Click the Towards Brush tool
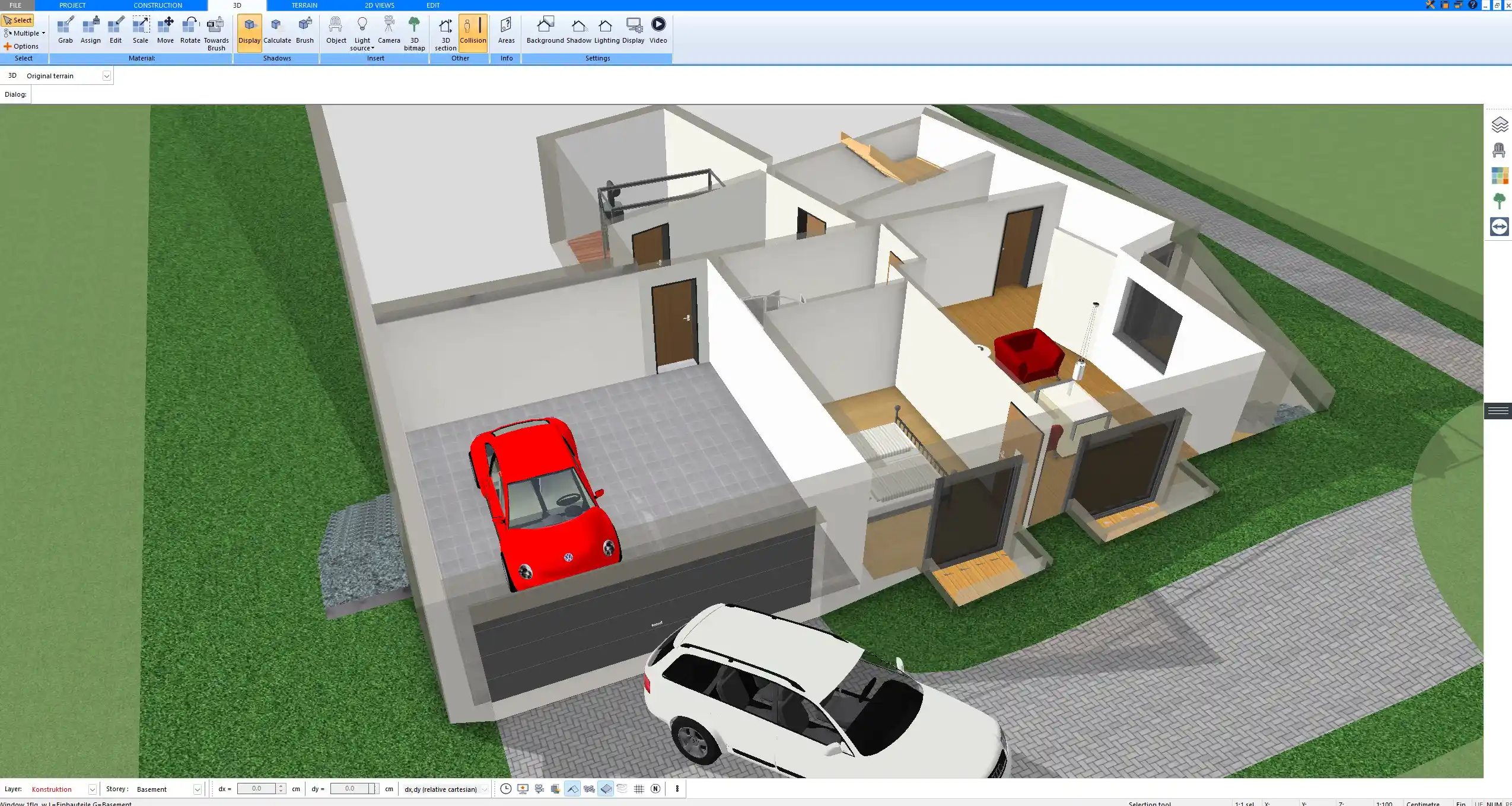The image size is (1512, 806). pyautogui.click(x=216, y=34)
